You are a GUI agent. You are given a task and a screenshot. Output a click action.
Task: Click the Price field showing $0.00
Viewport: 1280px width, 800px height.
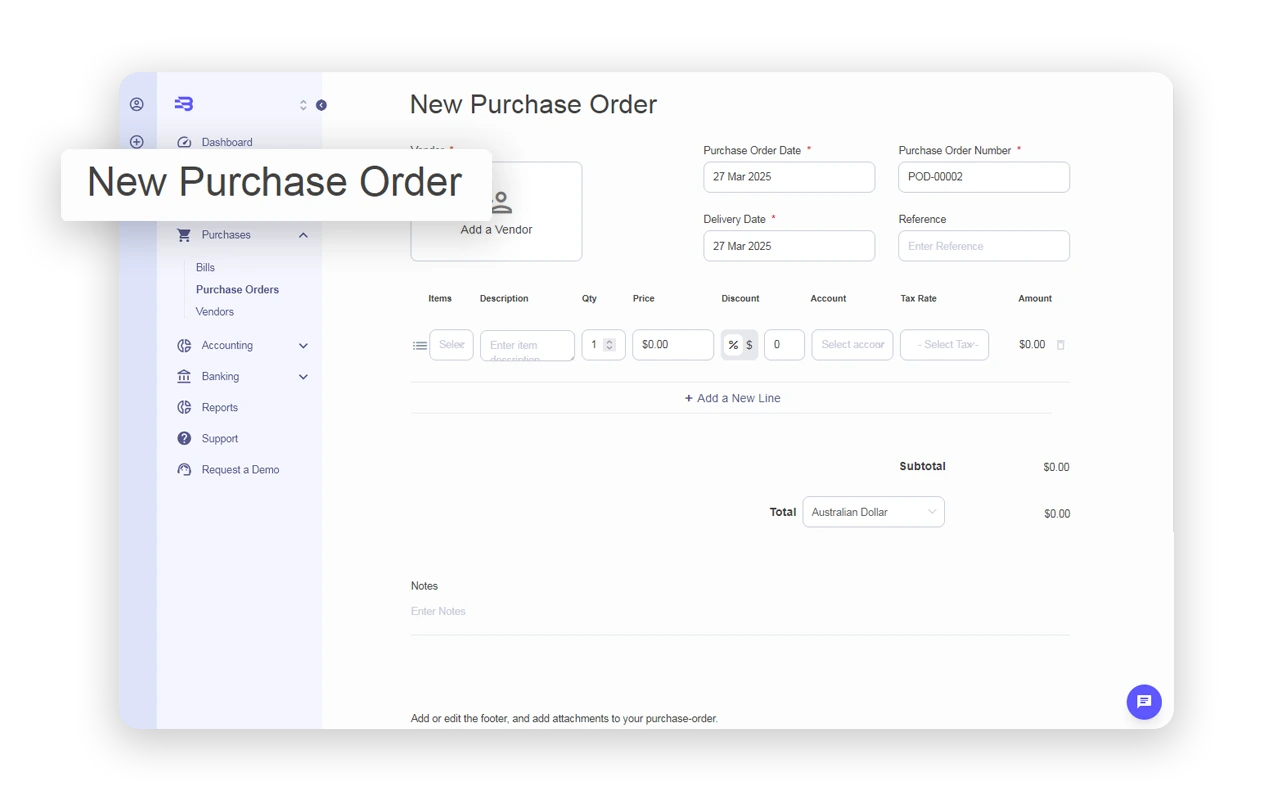(673, 345)
